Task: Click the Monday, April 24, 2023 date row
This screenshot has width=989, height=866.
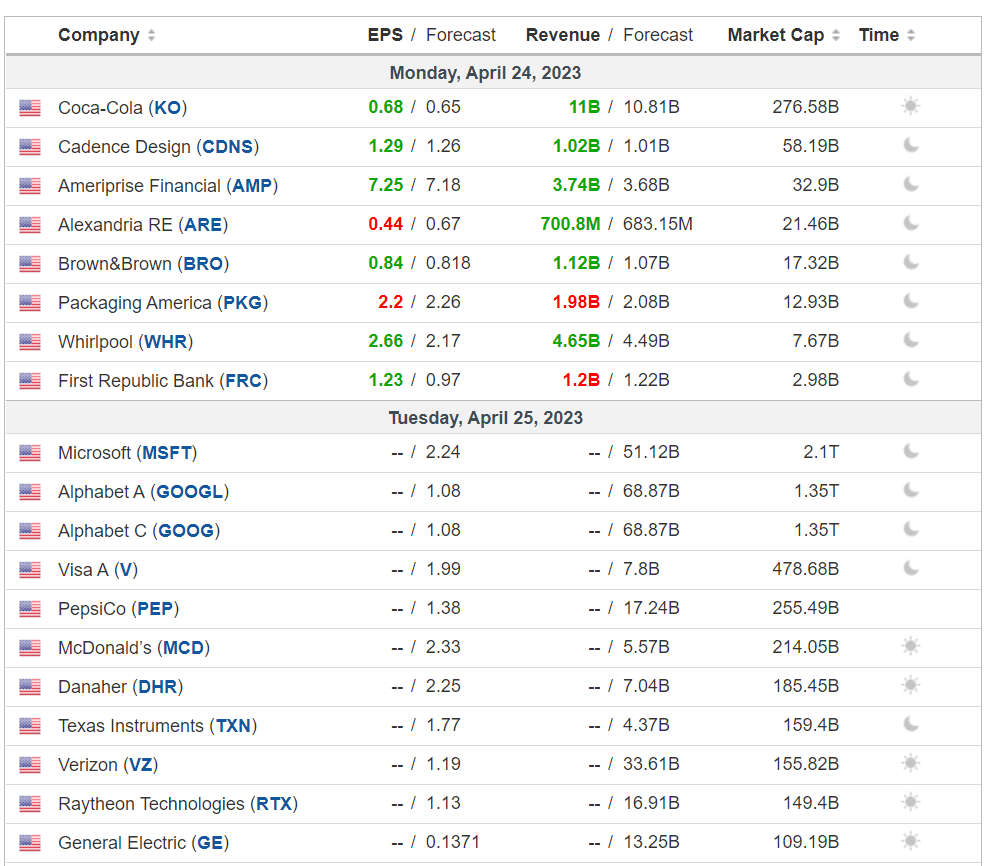Action: pos(493,73)
